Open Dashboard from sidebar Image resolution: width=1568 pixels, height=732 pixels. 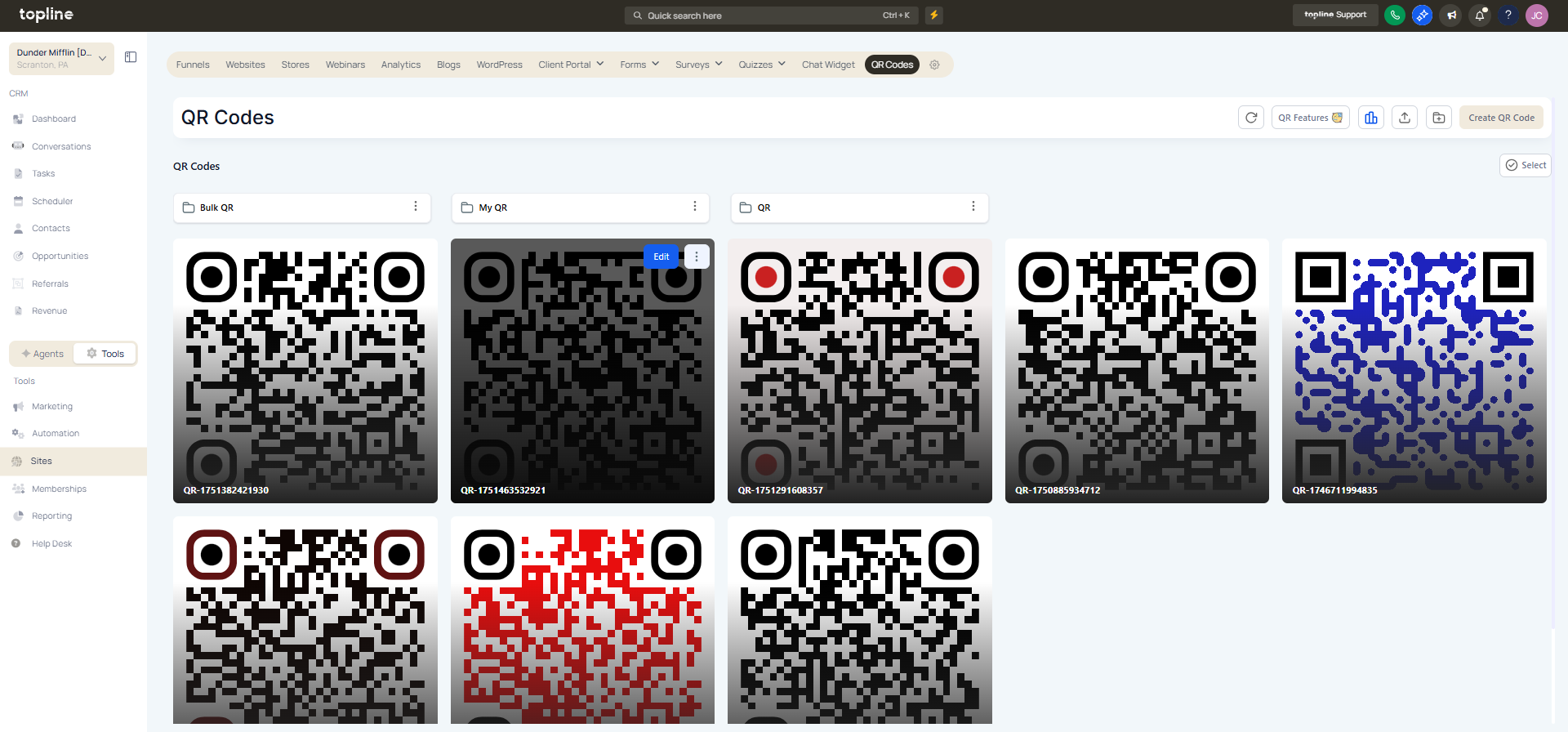pos(54,119)
